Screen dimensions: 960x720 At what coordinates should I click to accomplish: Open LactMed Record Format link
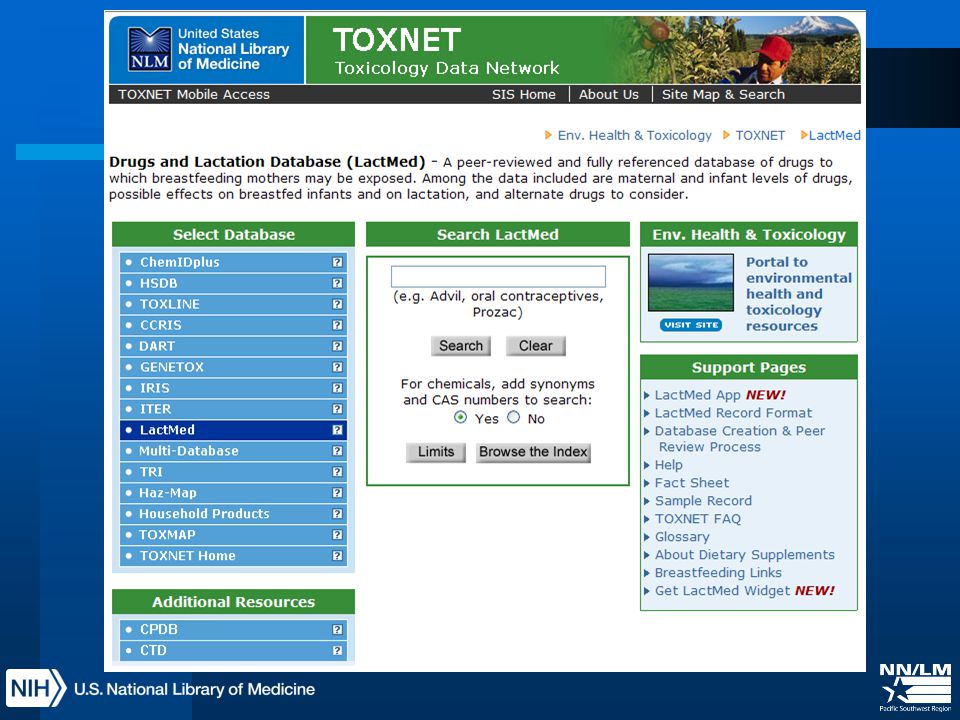(x=733, y=413)
